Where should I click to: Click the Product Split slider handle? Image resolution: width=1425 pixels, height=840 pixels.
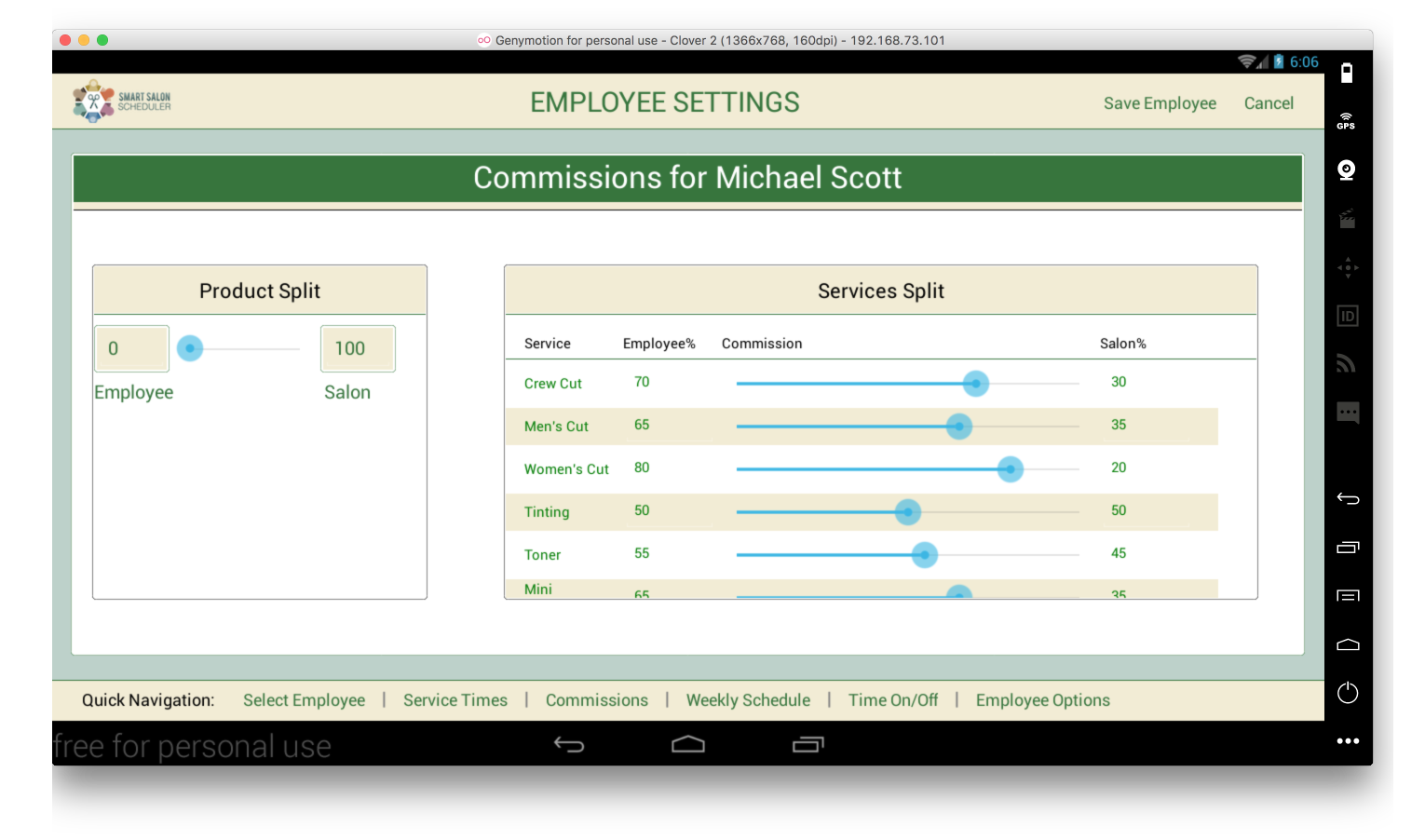point(190,348)
